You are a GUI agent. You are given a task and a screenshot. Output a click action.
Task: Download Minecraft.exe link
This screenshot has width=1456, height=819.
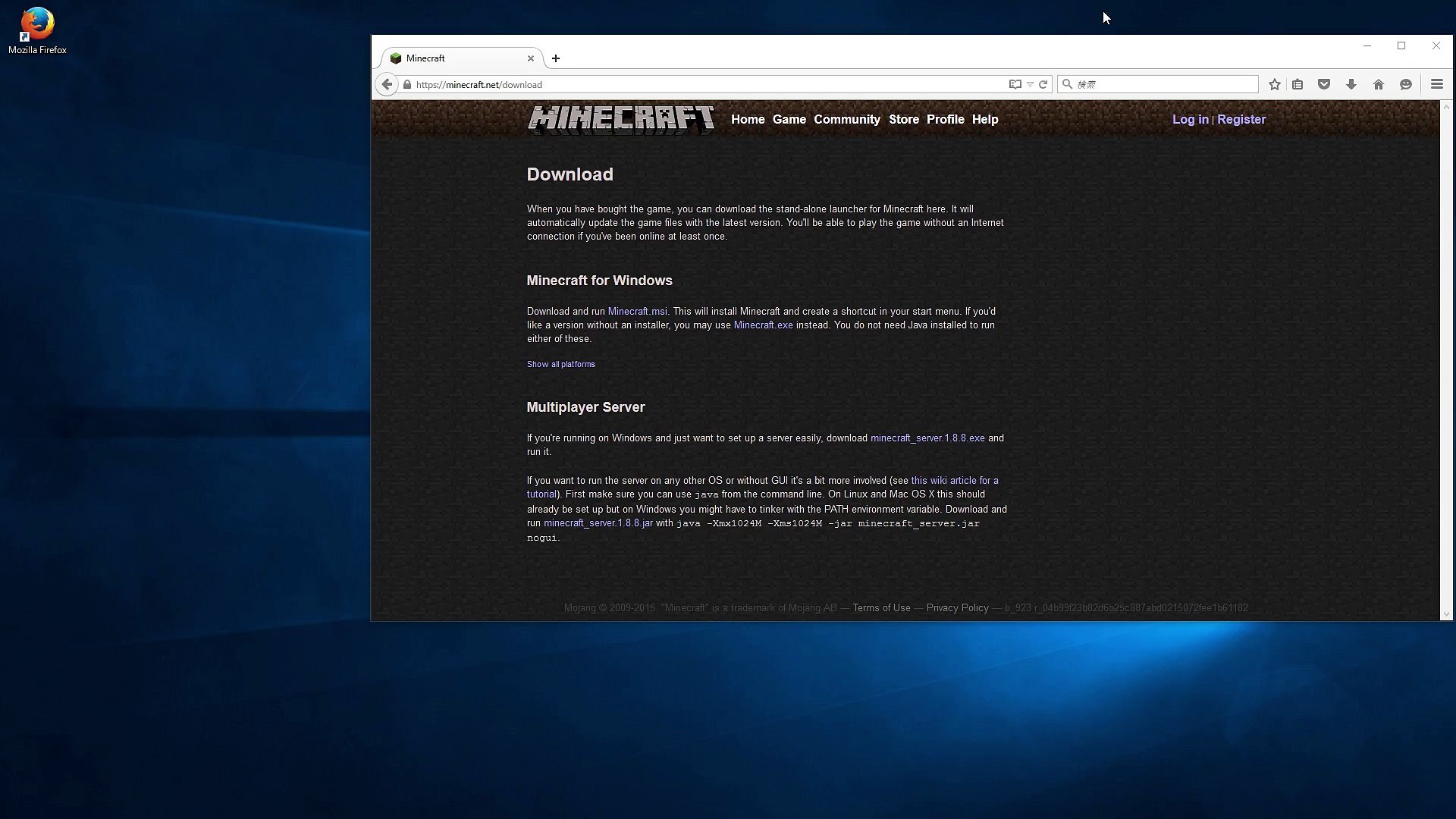click(763, 325)
